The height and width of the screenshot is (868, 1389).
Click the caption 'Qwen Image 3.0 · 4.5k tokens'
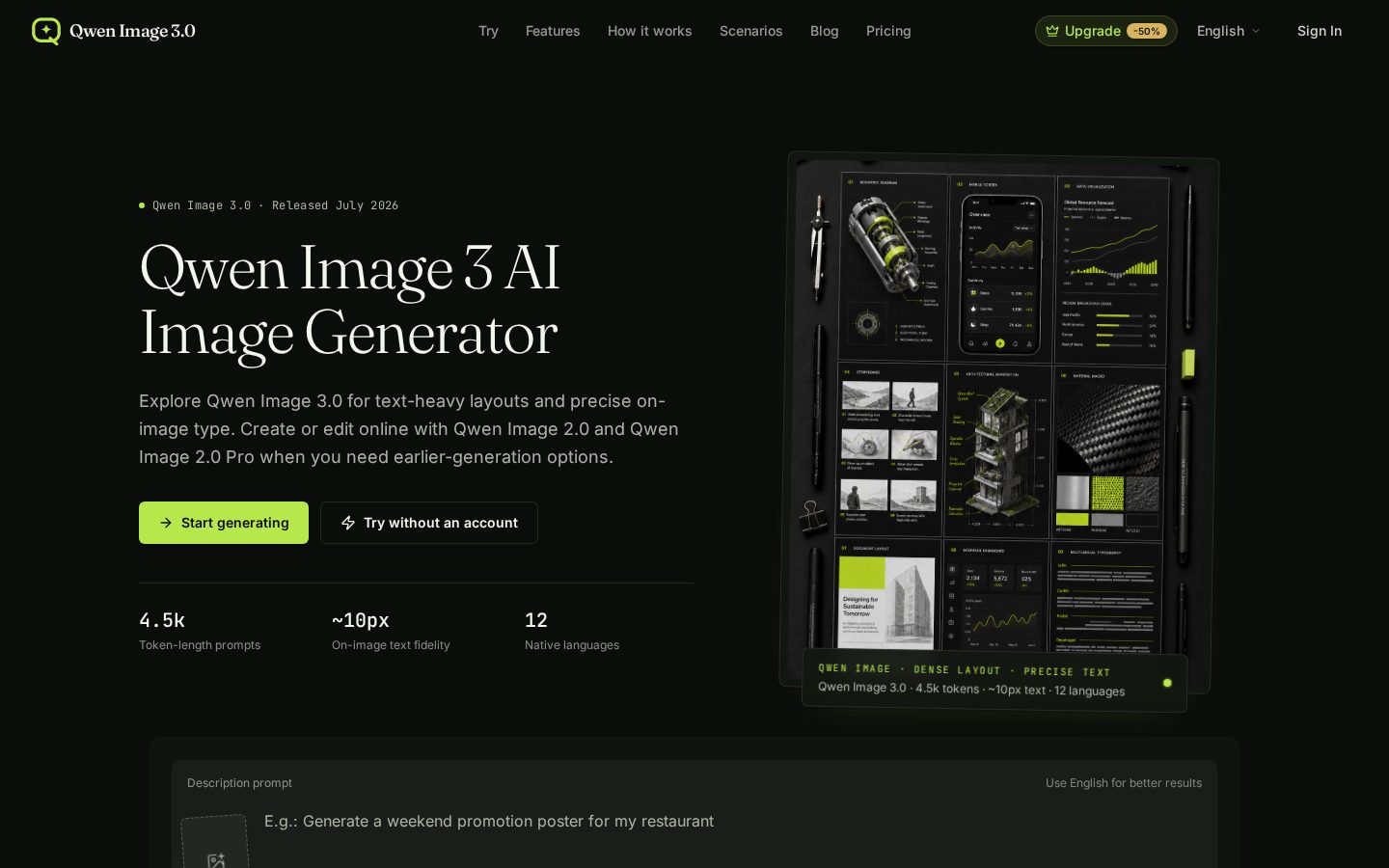898,688
